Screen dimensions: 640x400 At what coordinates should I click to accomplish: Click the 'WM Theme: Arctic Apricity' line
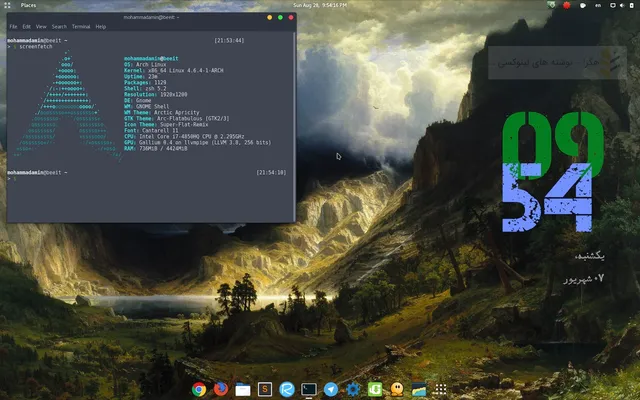point(162,112)
